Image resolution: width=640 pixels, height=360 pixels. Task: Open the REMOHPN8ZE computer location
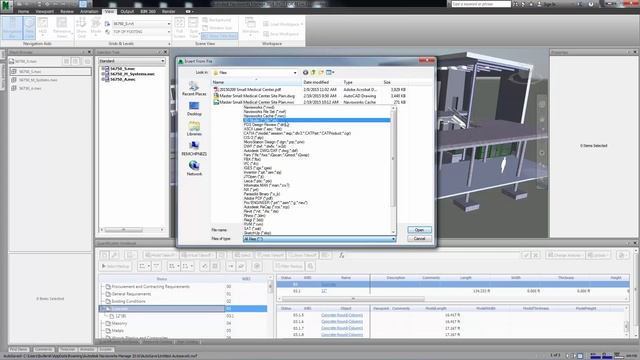point(194,149)
